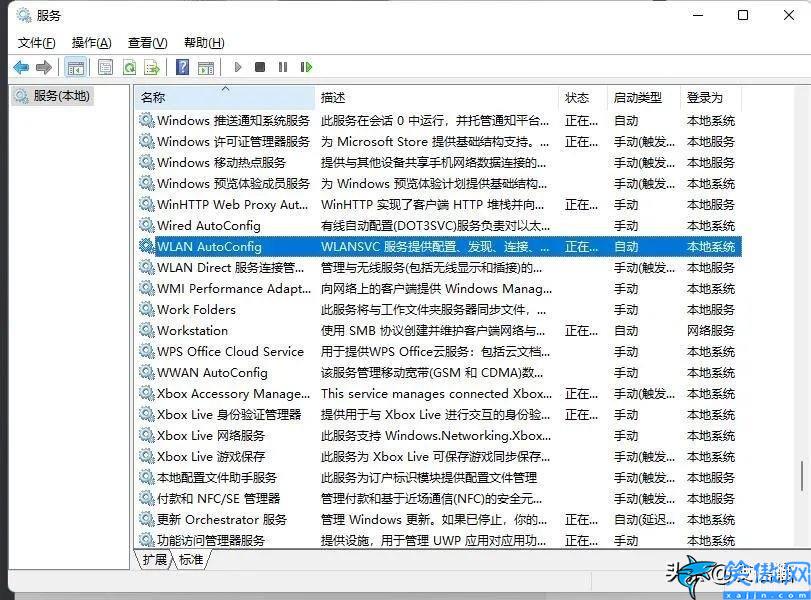This screenshot has height=600, width=811.
Task: Select the Windows 移动热点服务 row
Action: click(x=439, y=162)
